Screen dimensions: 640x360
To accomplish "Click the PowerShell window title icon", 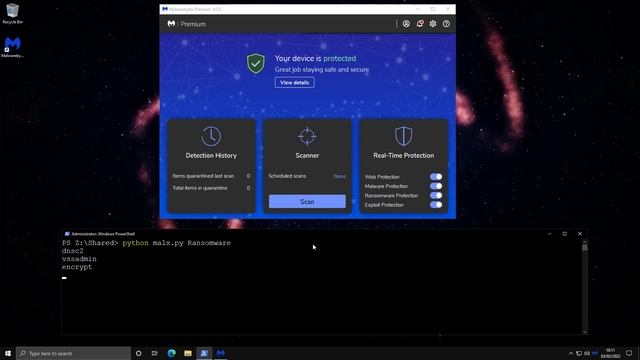I will click(67, 234).
